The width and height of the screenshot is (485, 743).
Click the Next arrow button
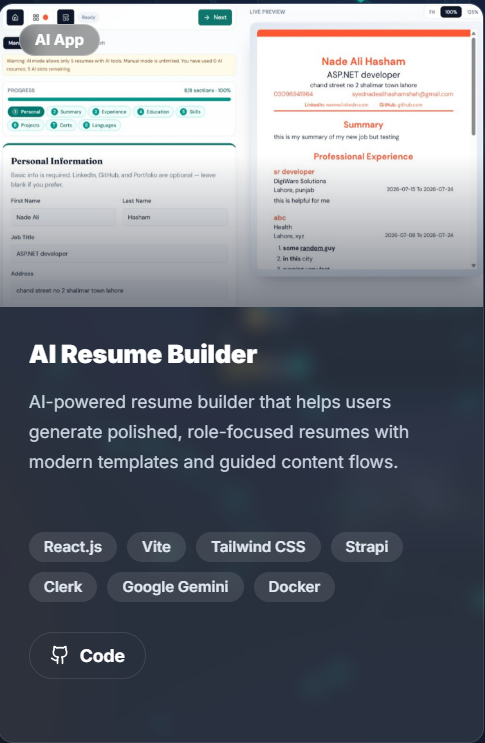point(215,17)
